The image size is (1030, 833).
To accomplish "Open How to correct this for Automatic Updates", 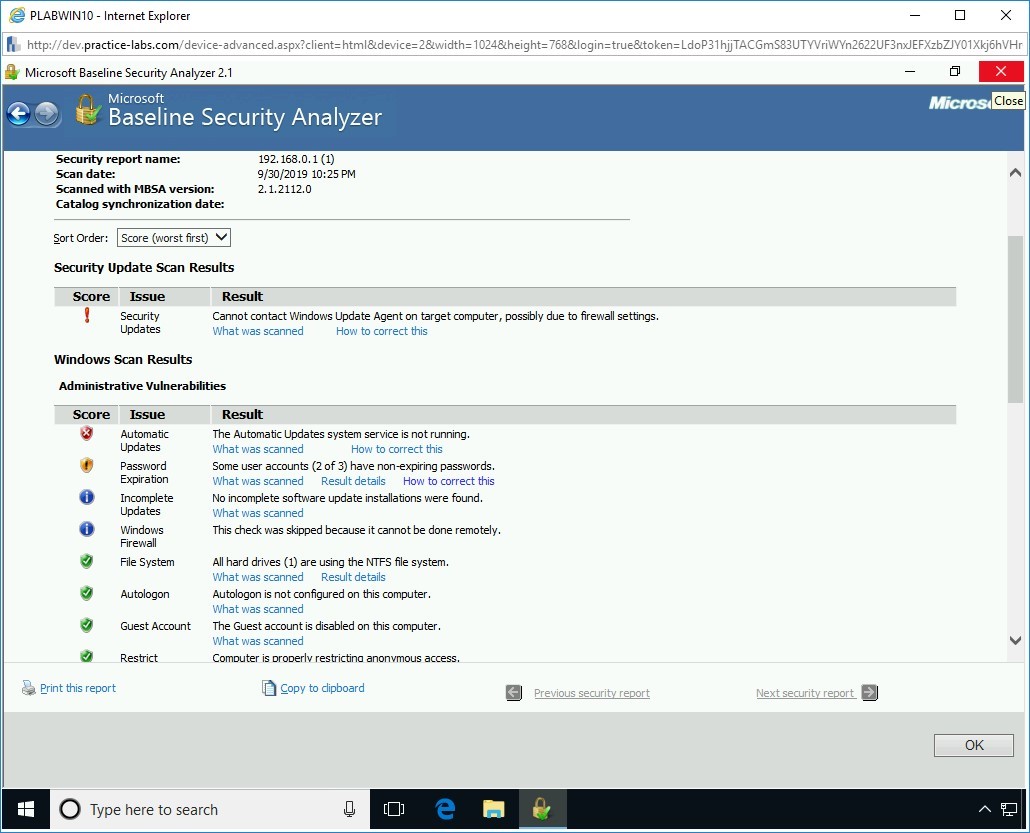I will point(397,449).
